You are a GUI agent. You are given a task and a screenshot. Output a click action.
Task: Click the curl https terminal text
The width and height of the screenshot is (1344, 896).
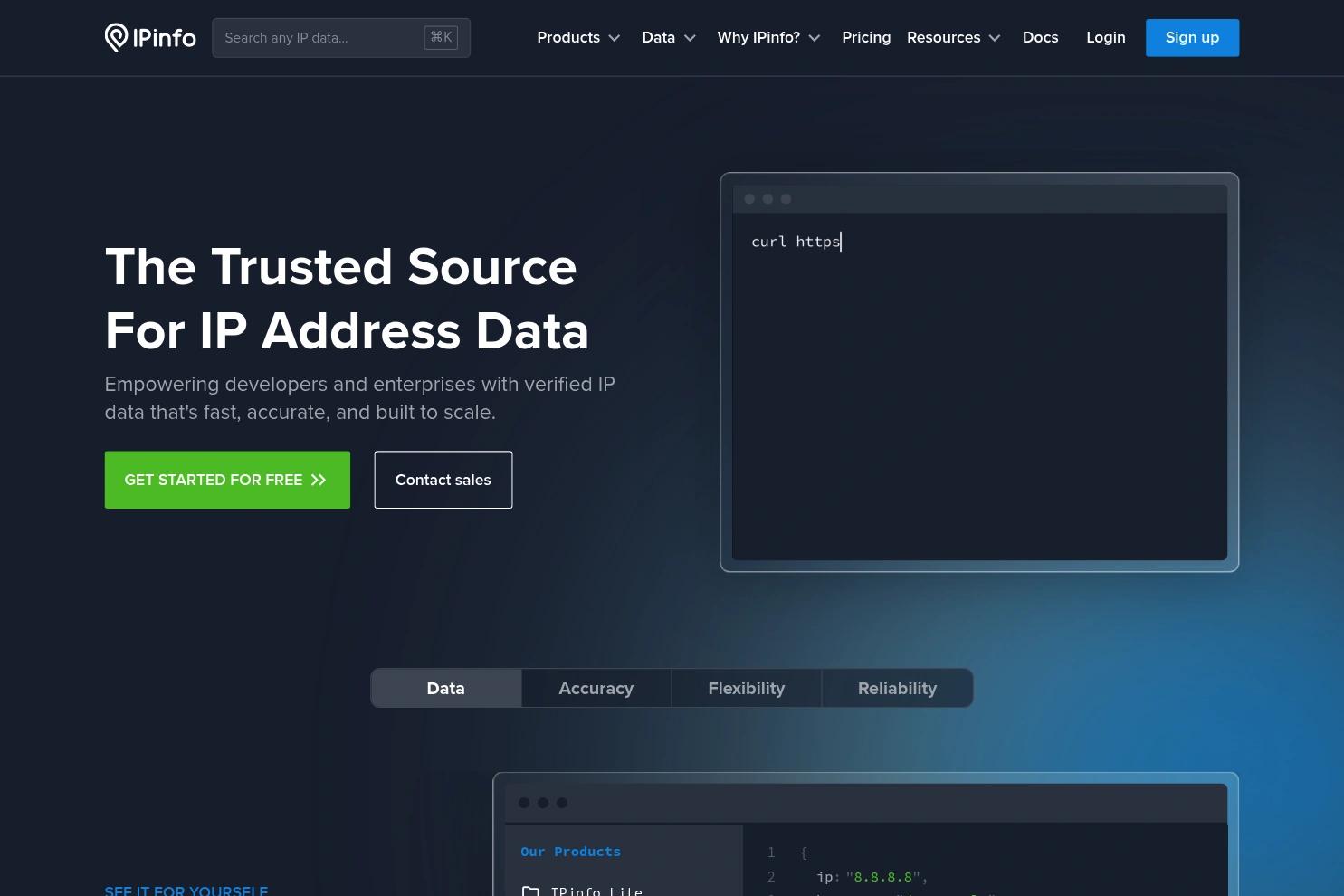(796, 242)
